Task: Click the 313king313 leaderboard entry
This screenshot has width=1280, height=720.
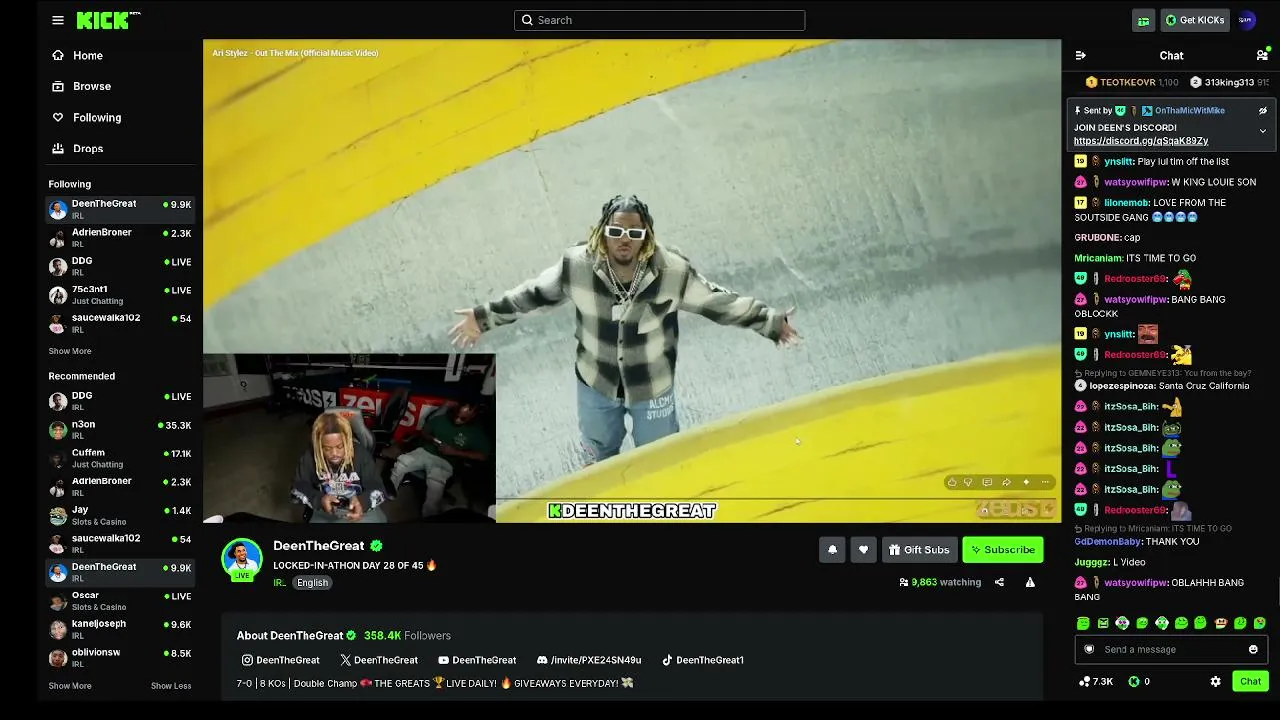Action: (x=1230, y=83)
